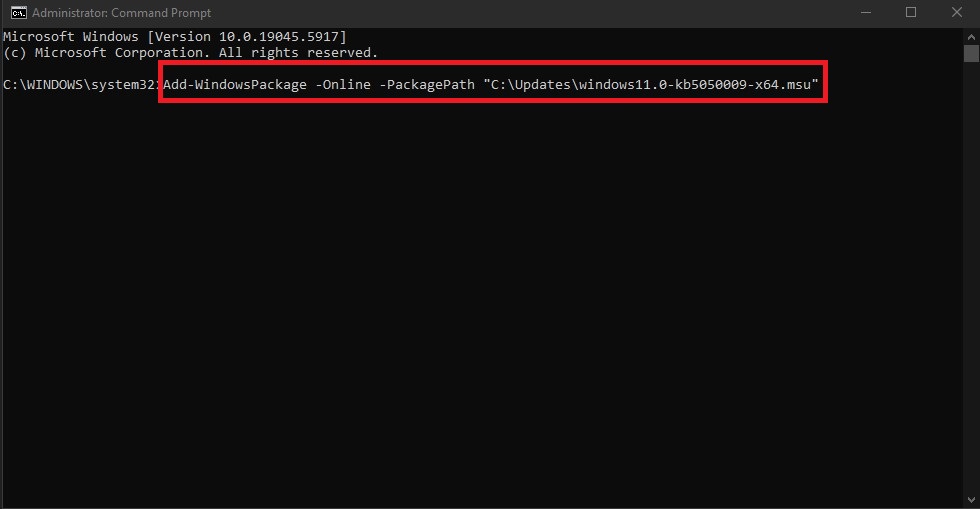Click the -Online parameter
This screenshot has width=980, height=509.
(x=344, y=86)
